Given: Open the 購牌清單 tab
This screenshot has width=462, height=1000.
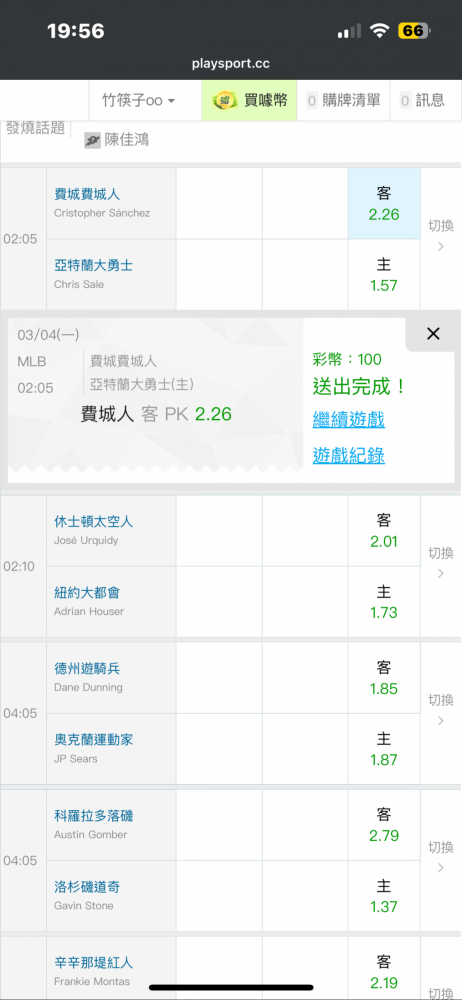Looking at the screenshot, I should (343, 100).
